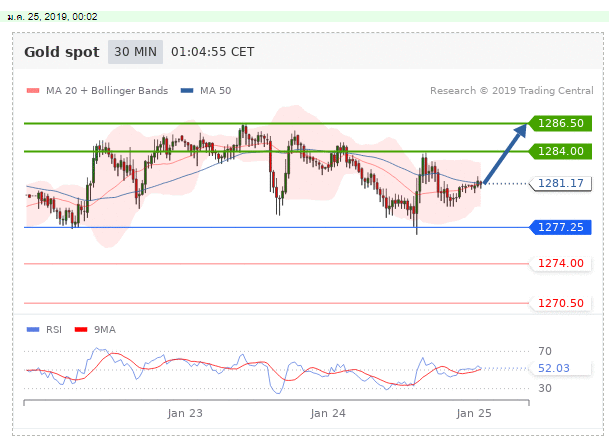Screen dimensions: 609x444
Task: Click the Jan 24 date axis label
Action: 328,413
